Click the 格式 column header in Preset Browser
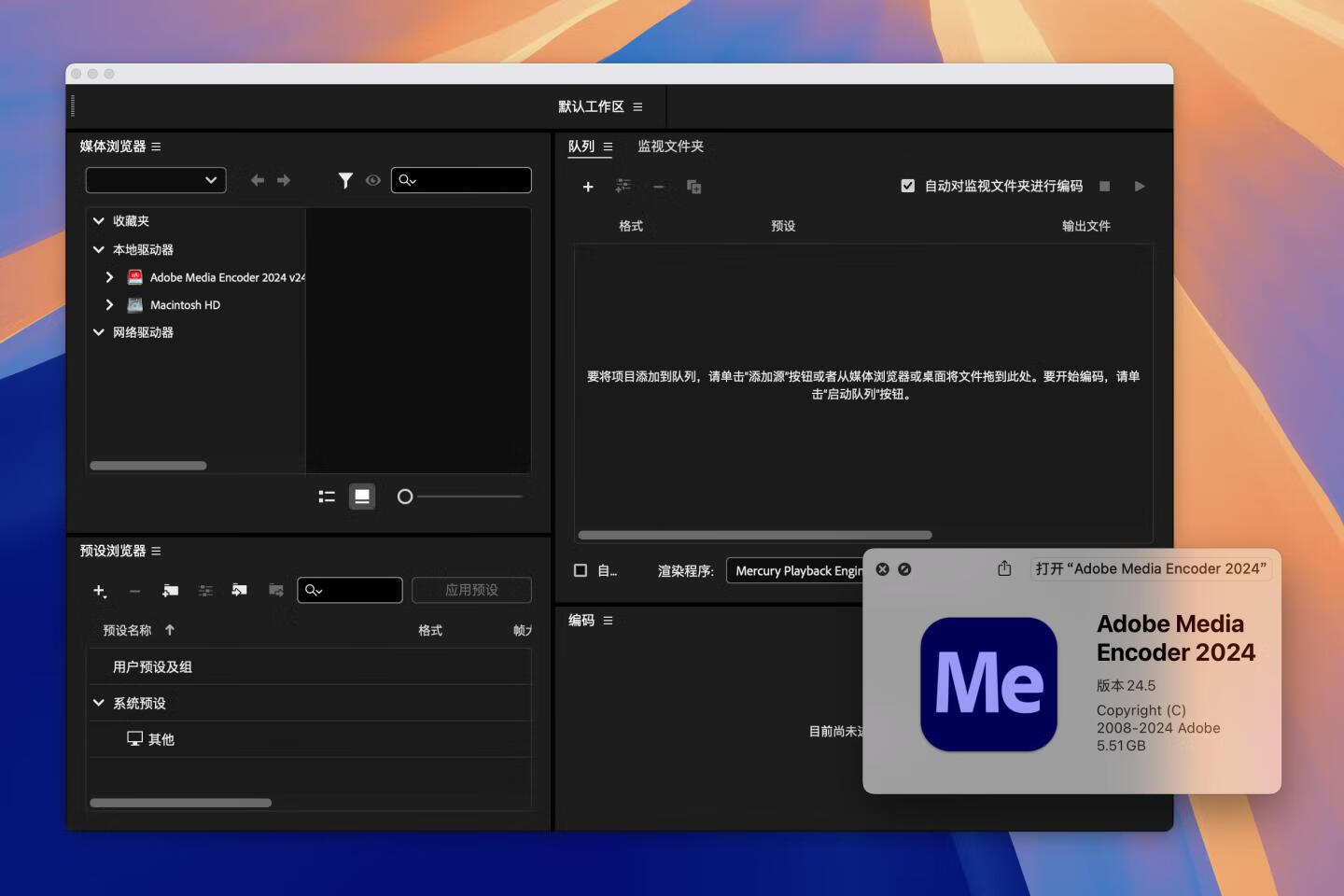Viewport: 1344px width, 896px height. (x=430, y=631)
